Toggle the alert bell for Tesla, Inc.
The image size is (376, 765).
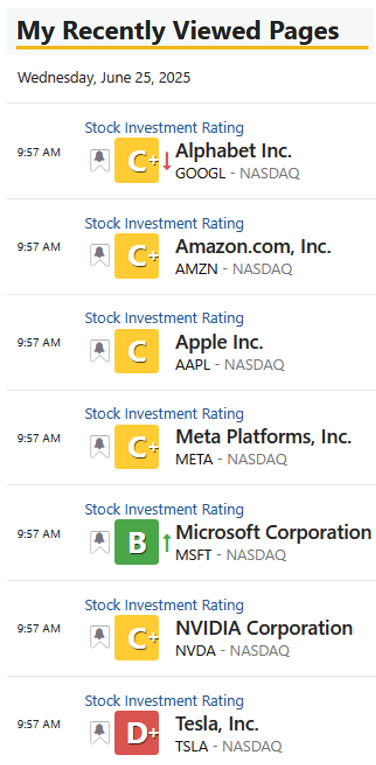pyautogui.click(x=100, y=734)
